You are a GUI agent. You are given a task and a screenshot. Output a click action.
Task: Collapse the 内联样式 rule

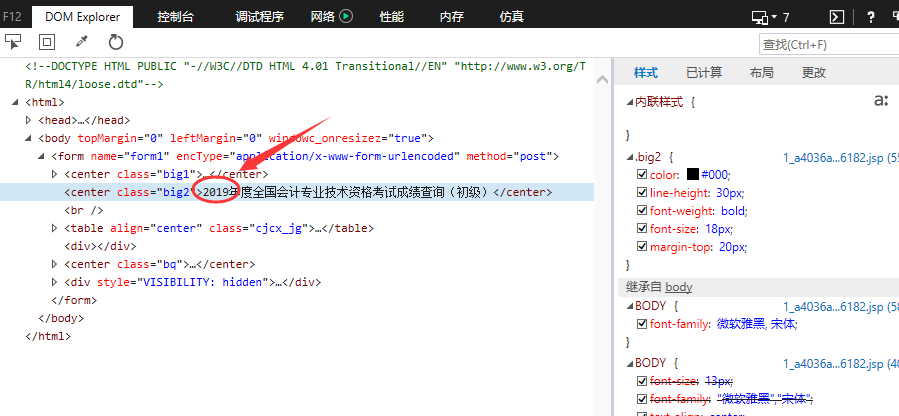tap(630, 103)
